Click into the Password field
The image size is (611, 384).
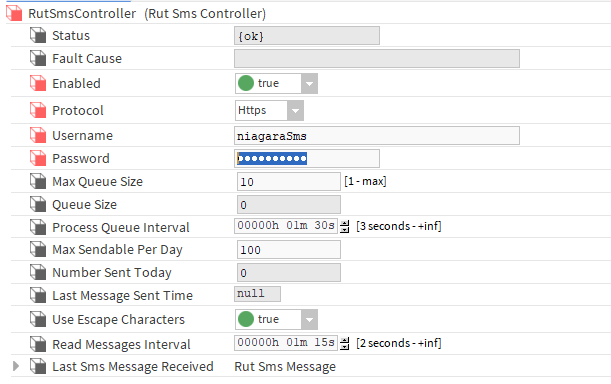point(307,159)
